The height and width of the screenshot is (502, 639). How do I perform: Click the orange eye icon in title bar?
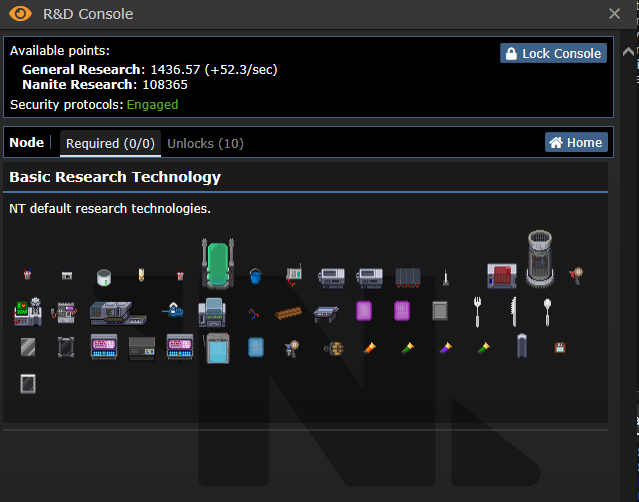tap(18, 14)
